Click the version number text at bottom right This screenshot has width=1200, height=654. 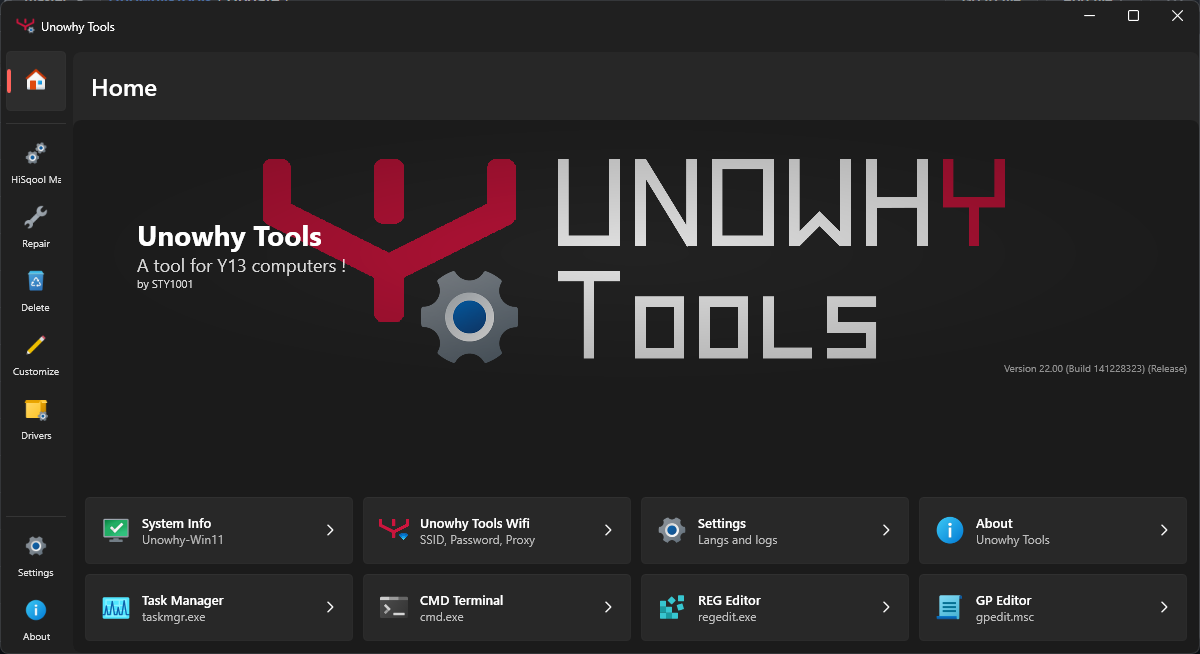[1093, 368]
